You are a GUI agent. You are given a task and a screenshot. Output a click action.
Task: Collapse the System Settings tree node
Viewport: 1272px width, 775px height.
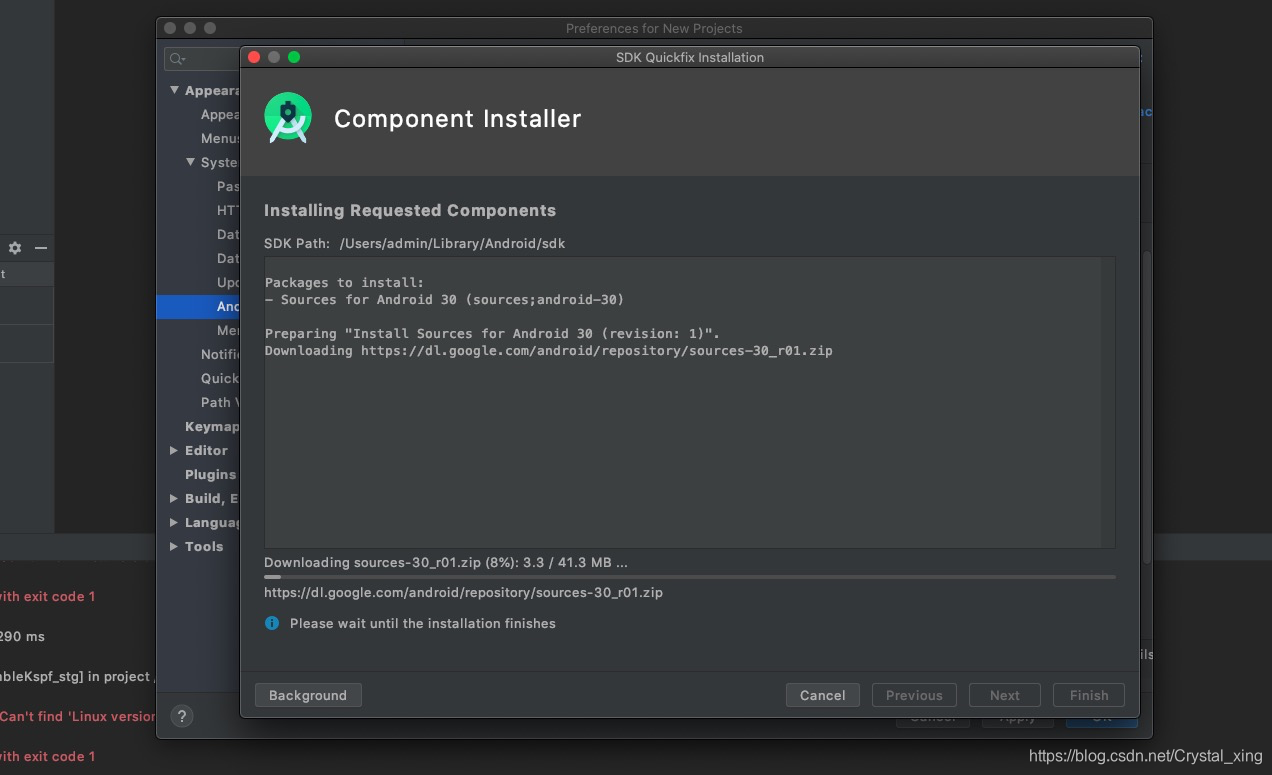pyautogui.click(x=191, y=162)
